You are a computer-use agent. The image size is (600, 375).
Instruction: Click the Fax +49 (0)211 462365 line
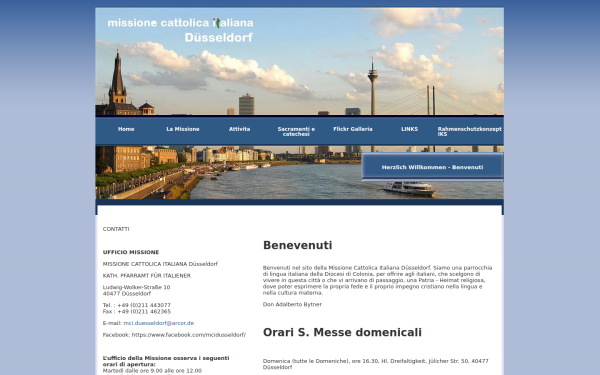pyautogui.click(x=137, y=311)
